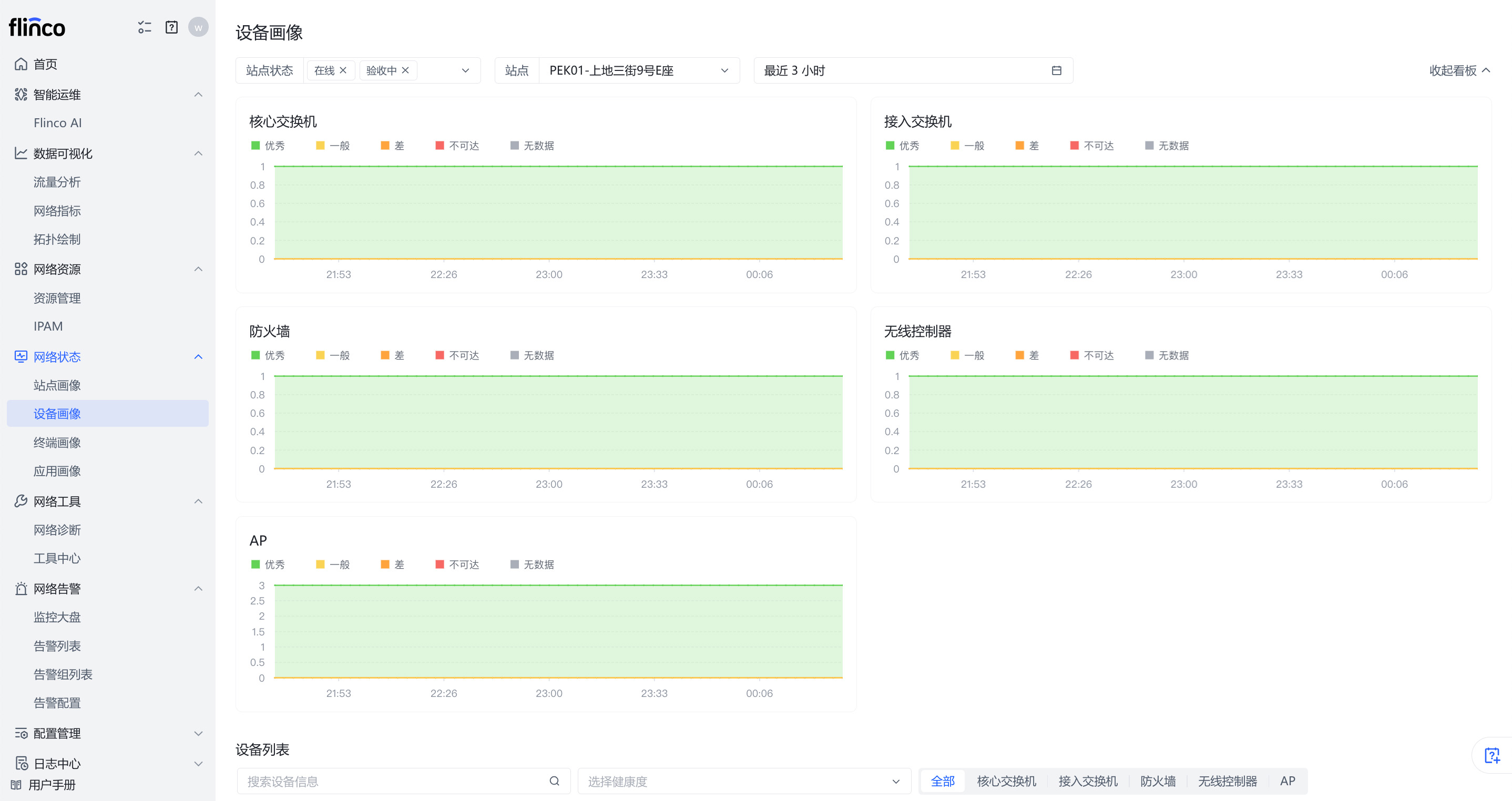The image size is (1512, 801).
Task: Select the 防火墙 device list tab
Action: (x=1158, y=781)
